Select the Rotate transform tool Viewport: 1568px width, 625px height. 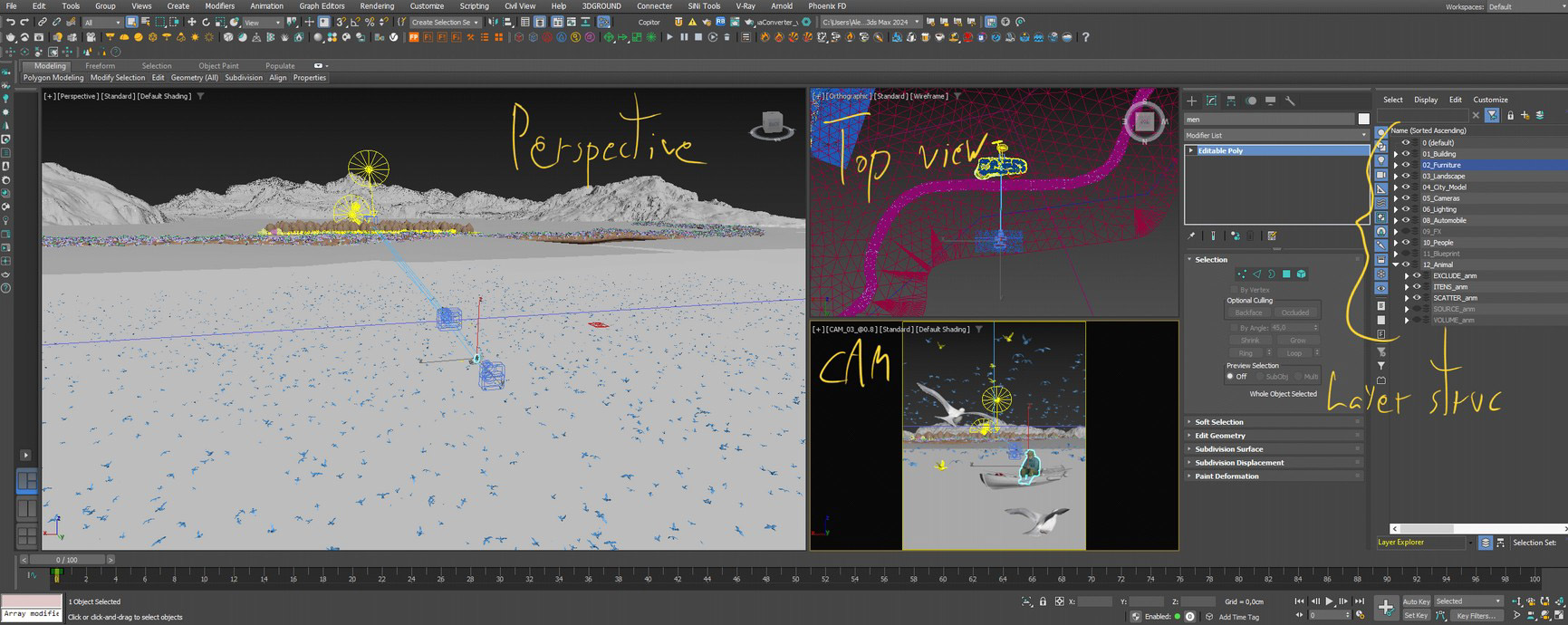pos(206,22)
